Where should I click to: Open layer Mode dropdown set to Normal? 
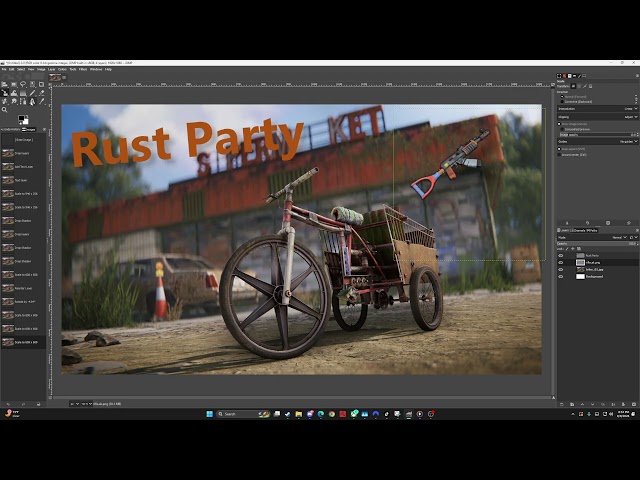pyautogui.click(x=593, y=237)
